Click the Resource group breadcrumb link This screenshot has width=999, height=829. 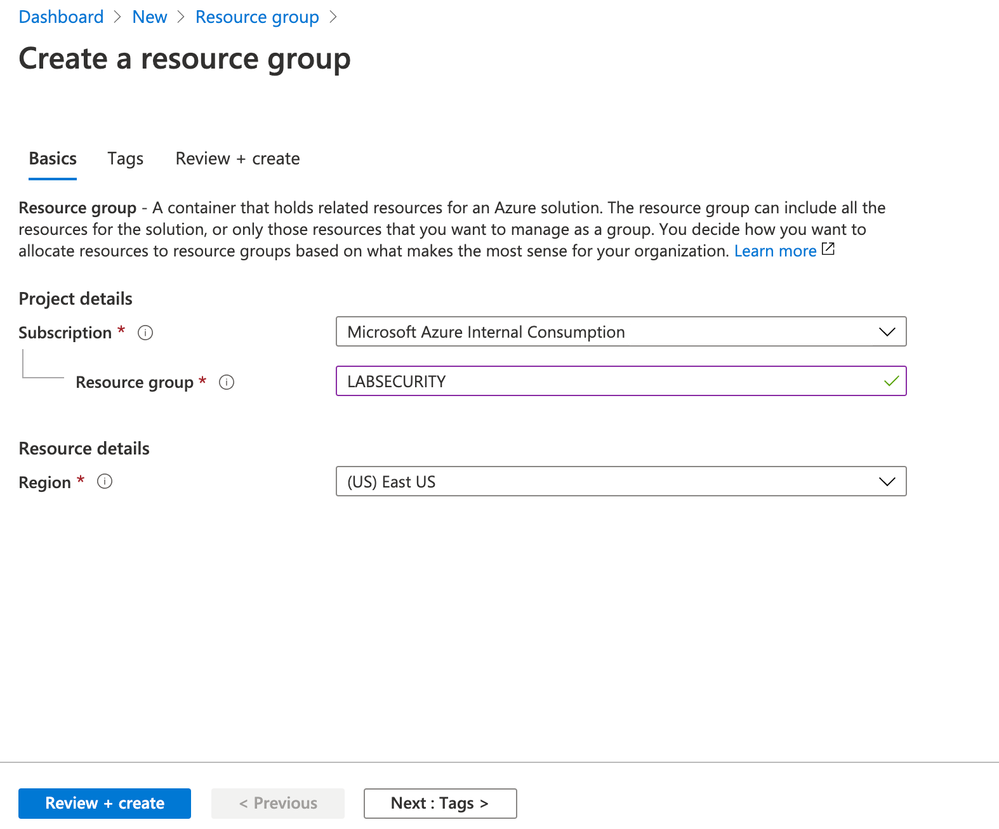pos(257,17)
